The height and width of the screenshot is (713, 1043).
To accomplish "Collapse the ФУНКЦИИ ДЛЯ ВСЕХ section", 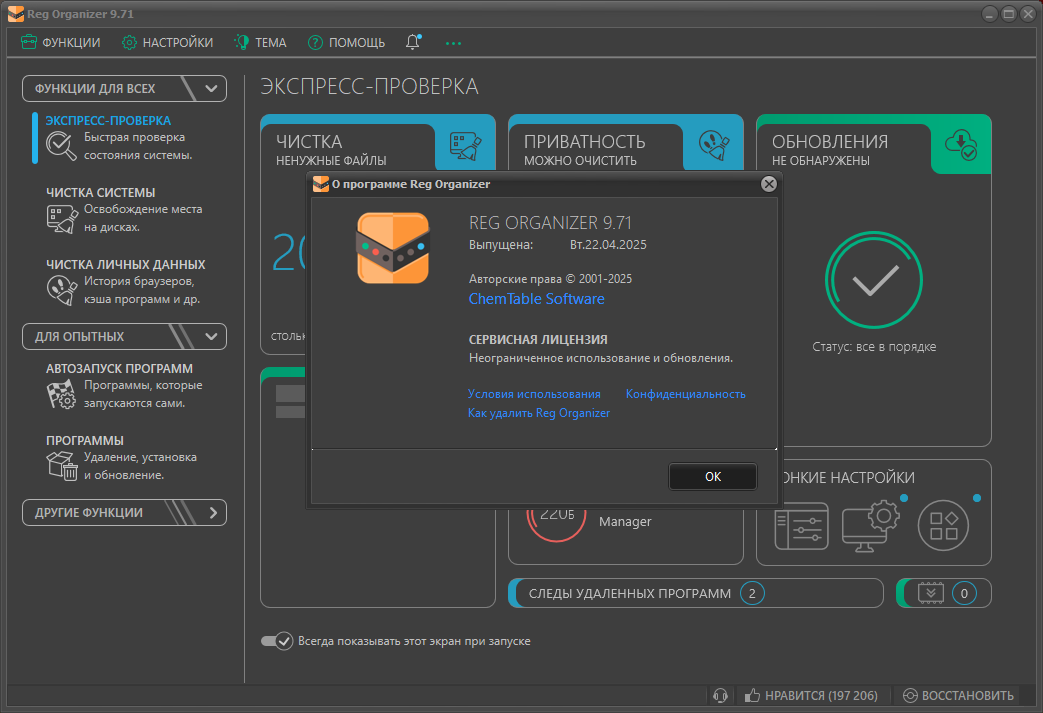I will point(124,88).
